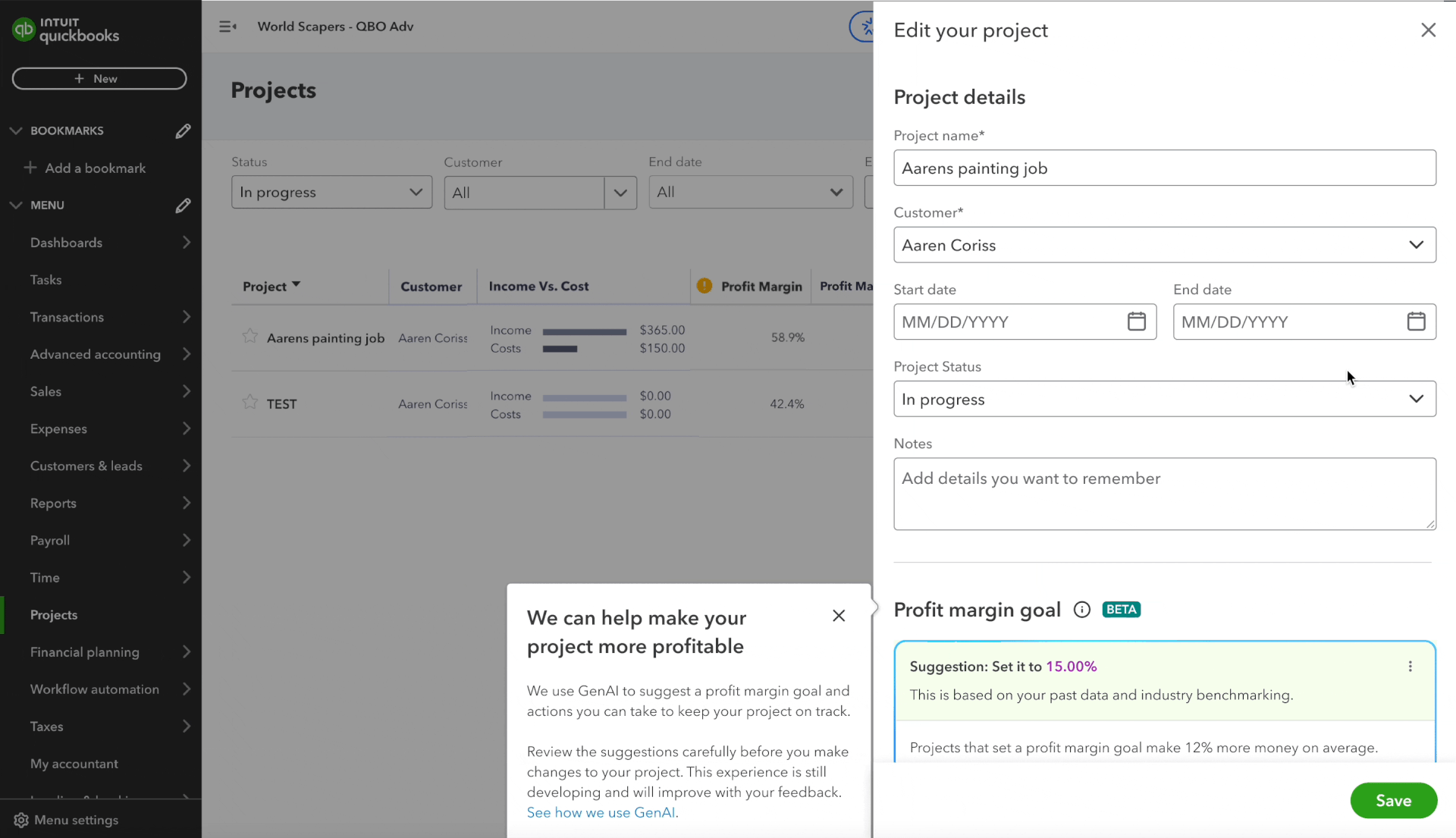Open the TEST project link
This screenshot has height=838, width=1456.
point(281,404)
